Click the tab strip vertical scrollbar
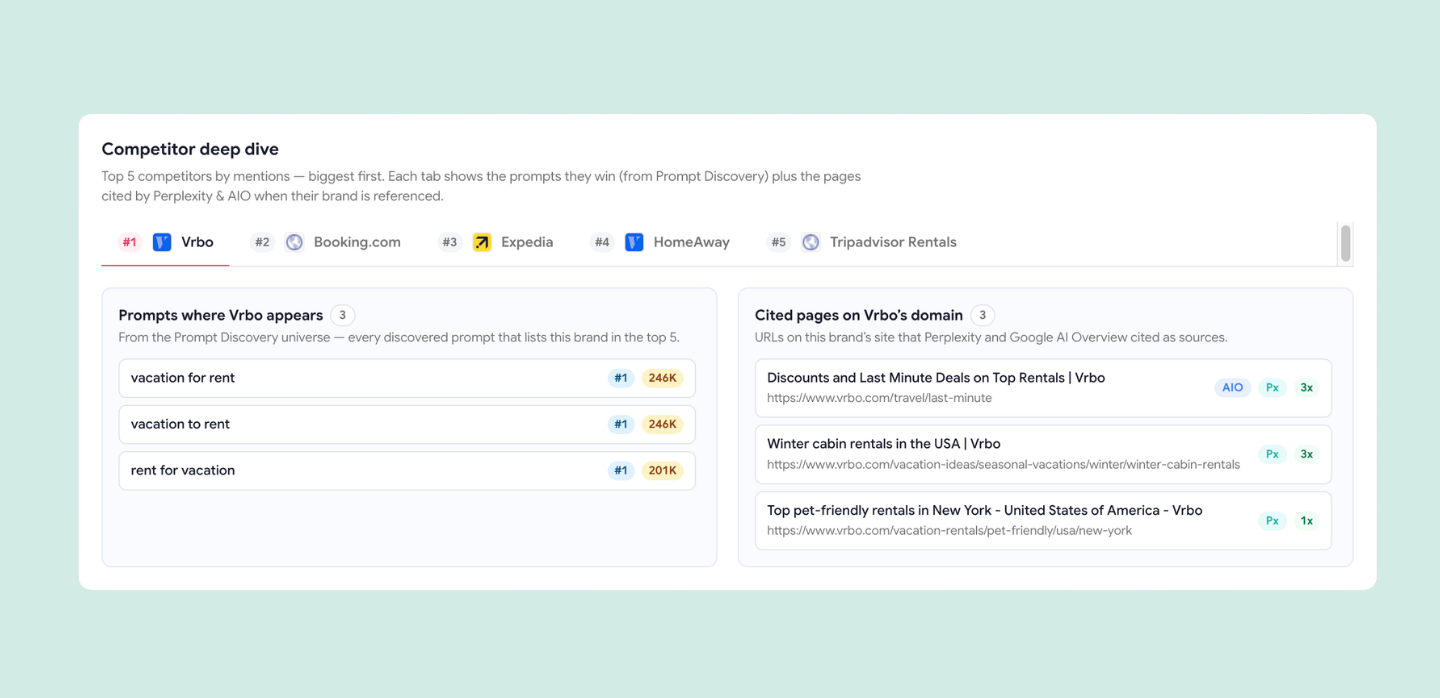The height and width of the screenshot is (698, 1440). point(1346,243)
